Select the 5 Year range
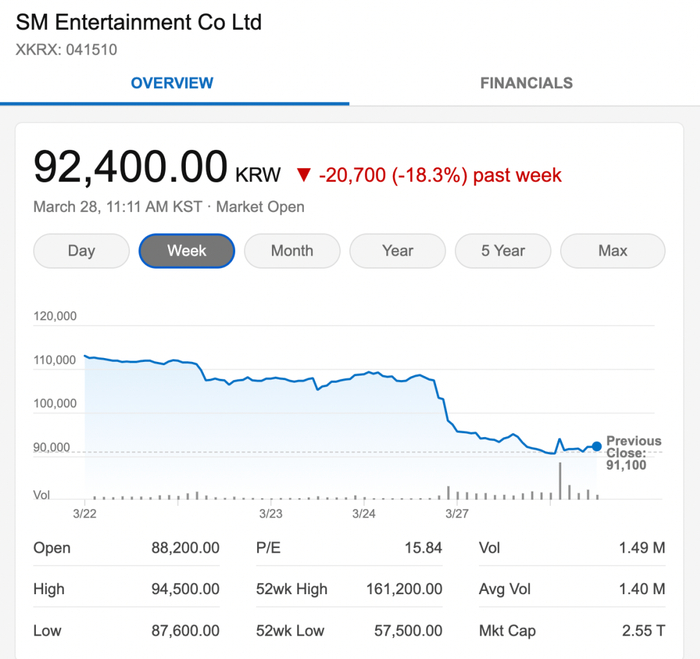The height and width of the screenshot is (659, 700). click(503, 251)
